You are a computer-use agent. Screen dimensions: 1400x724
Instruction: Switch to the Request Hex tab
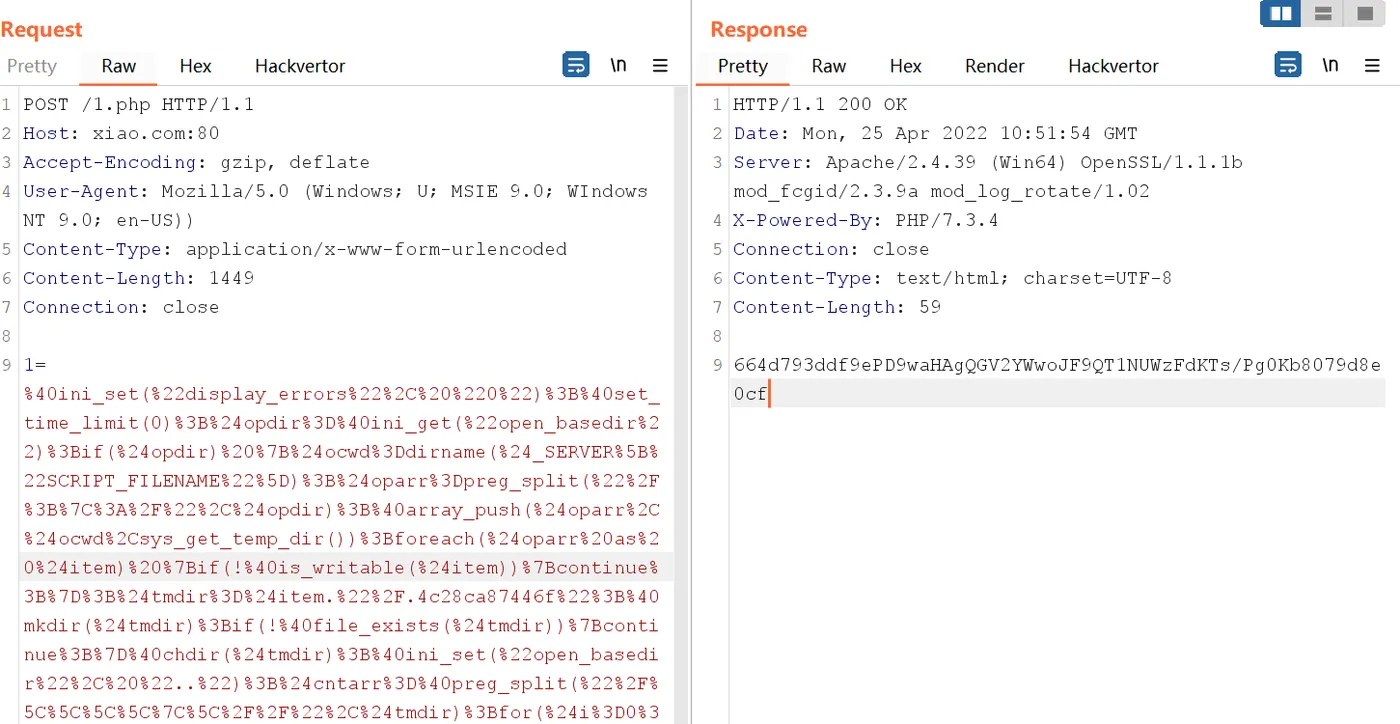click(x=195, y=66)
